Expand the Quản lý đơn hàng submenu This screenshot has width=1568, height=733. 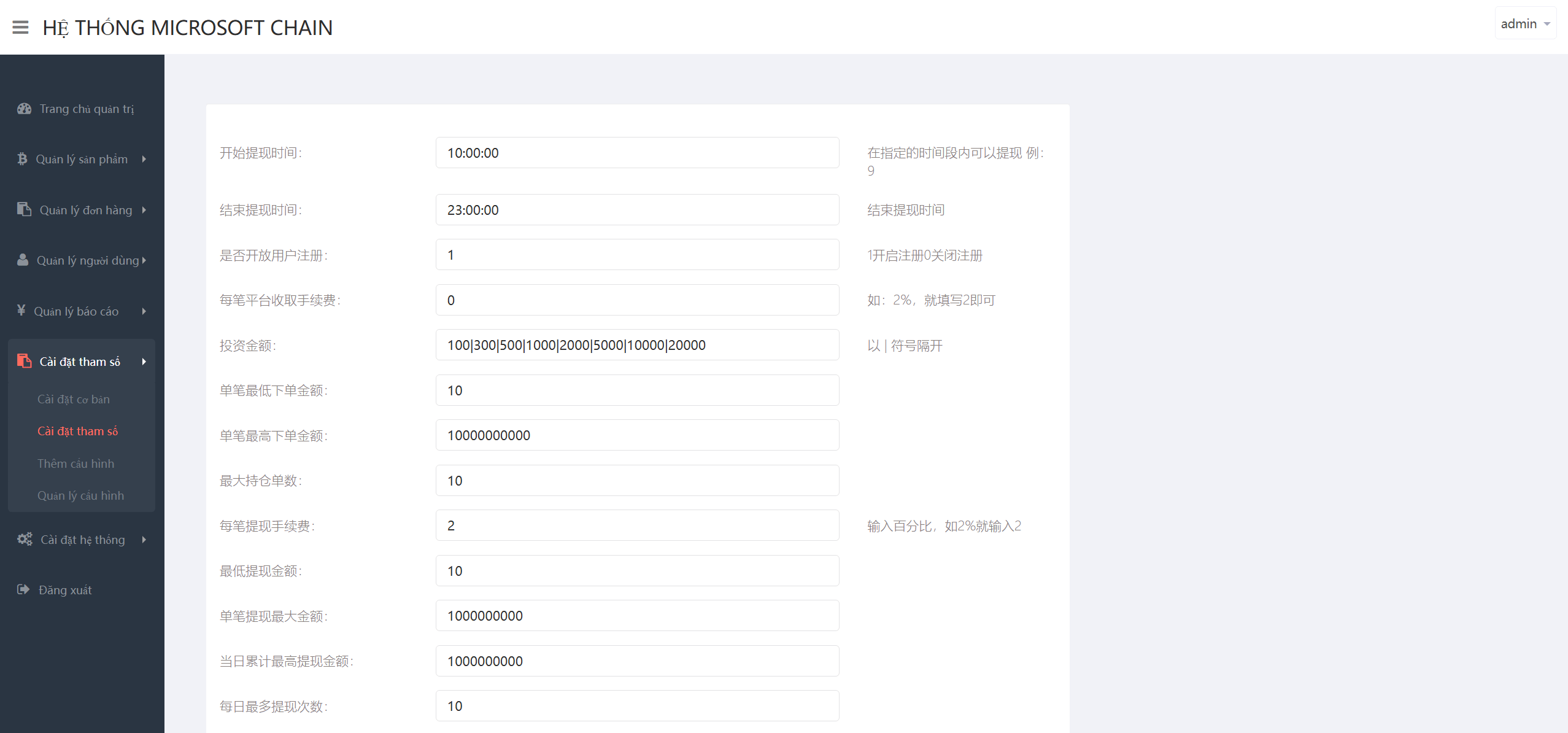click(x=145, y=209)
